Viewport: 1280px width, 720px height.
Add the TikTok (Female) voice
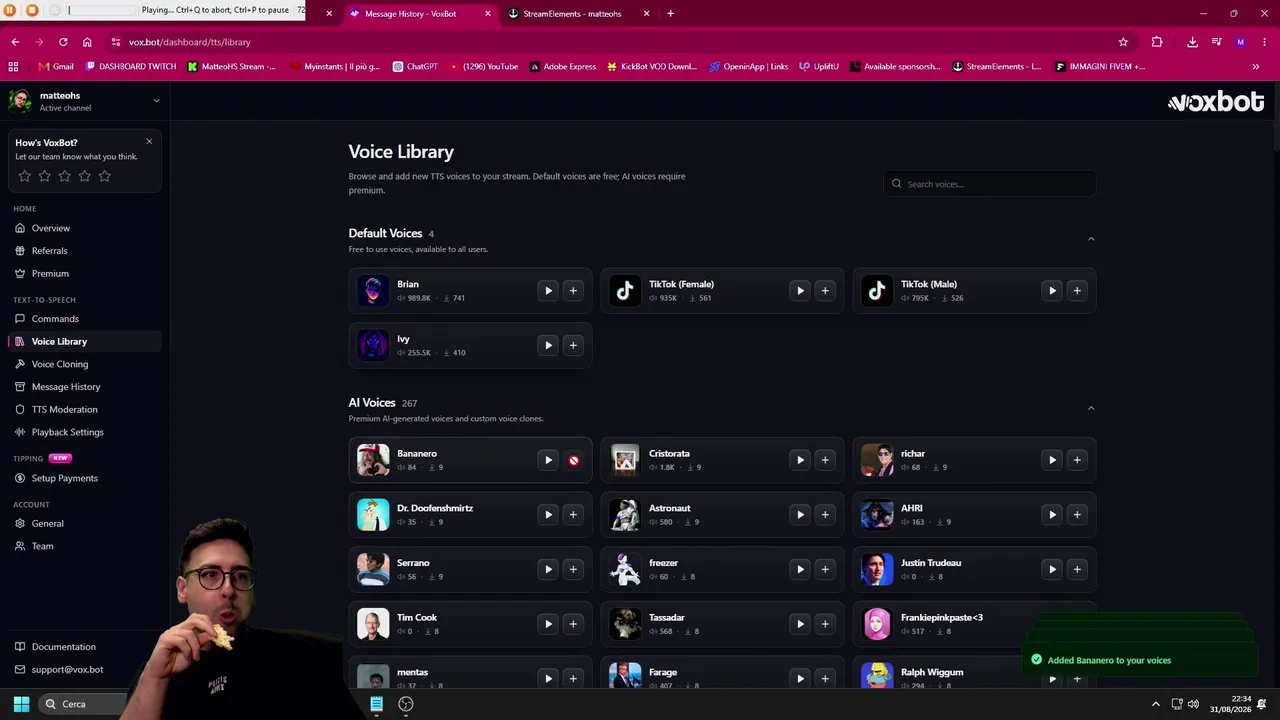(x=825, y=291)
